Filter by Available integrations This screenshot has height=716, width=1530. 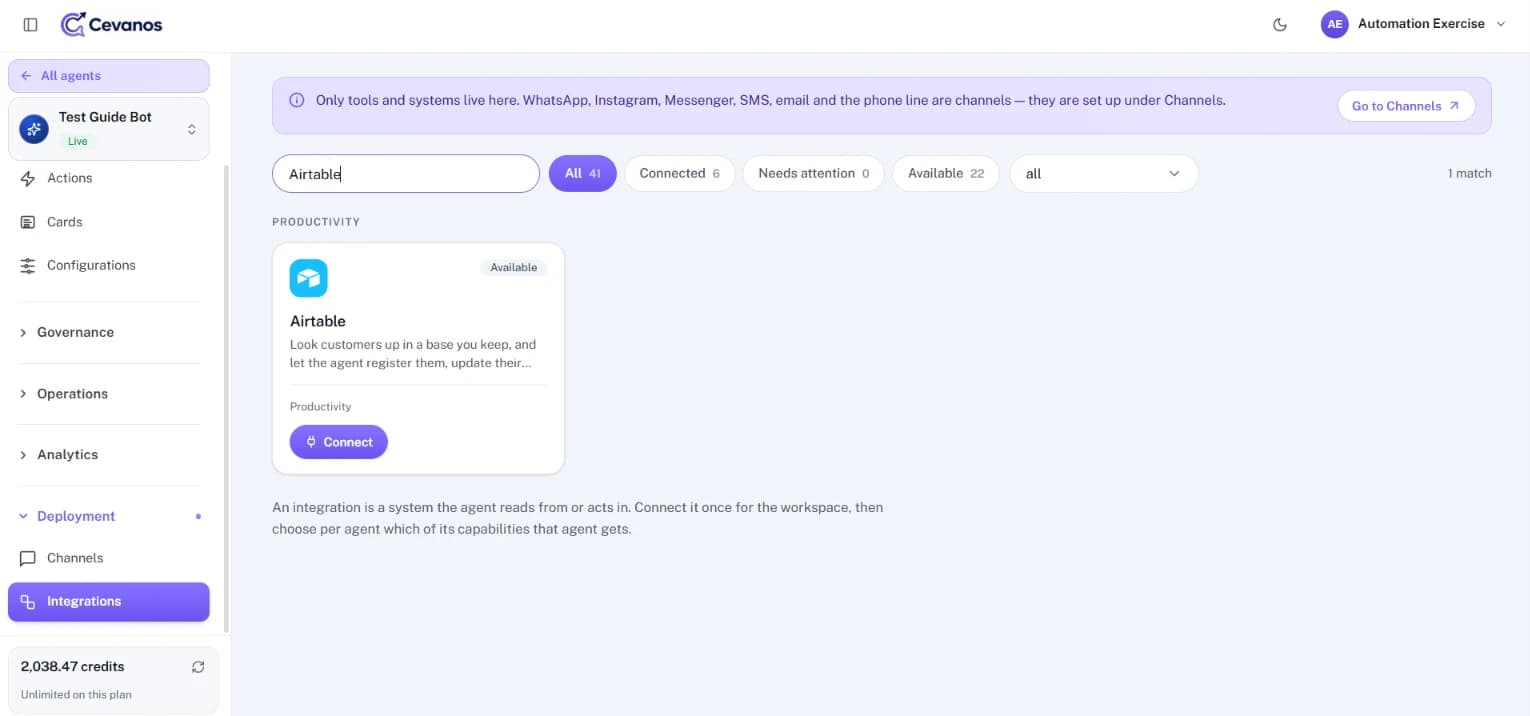pyautogui.click(x=946, y=174)
